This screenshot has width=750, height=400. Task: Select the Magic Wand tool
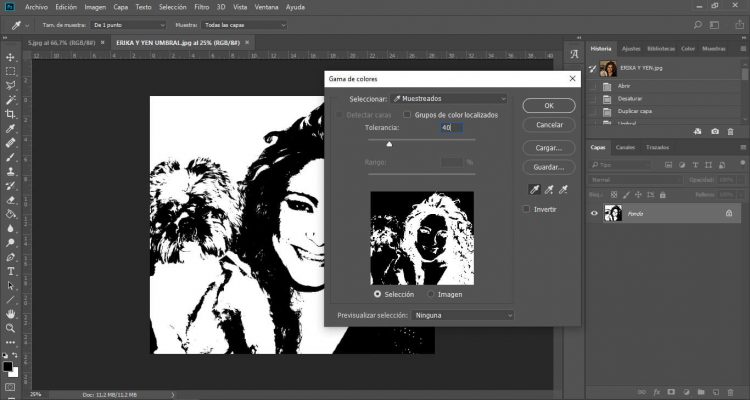coord(10,100)
